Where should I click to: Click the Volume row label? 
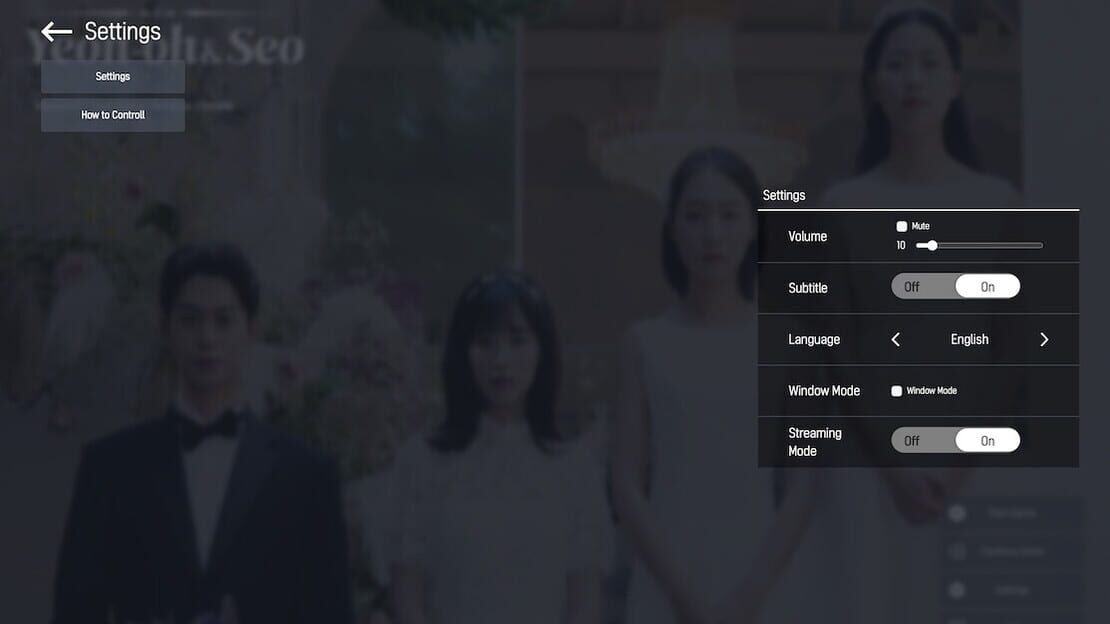(x=807, y=237)
